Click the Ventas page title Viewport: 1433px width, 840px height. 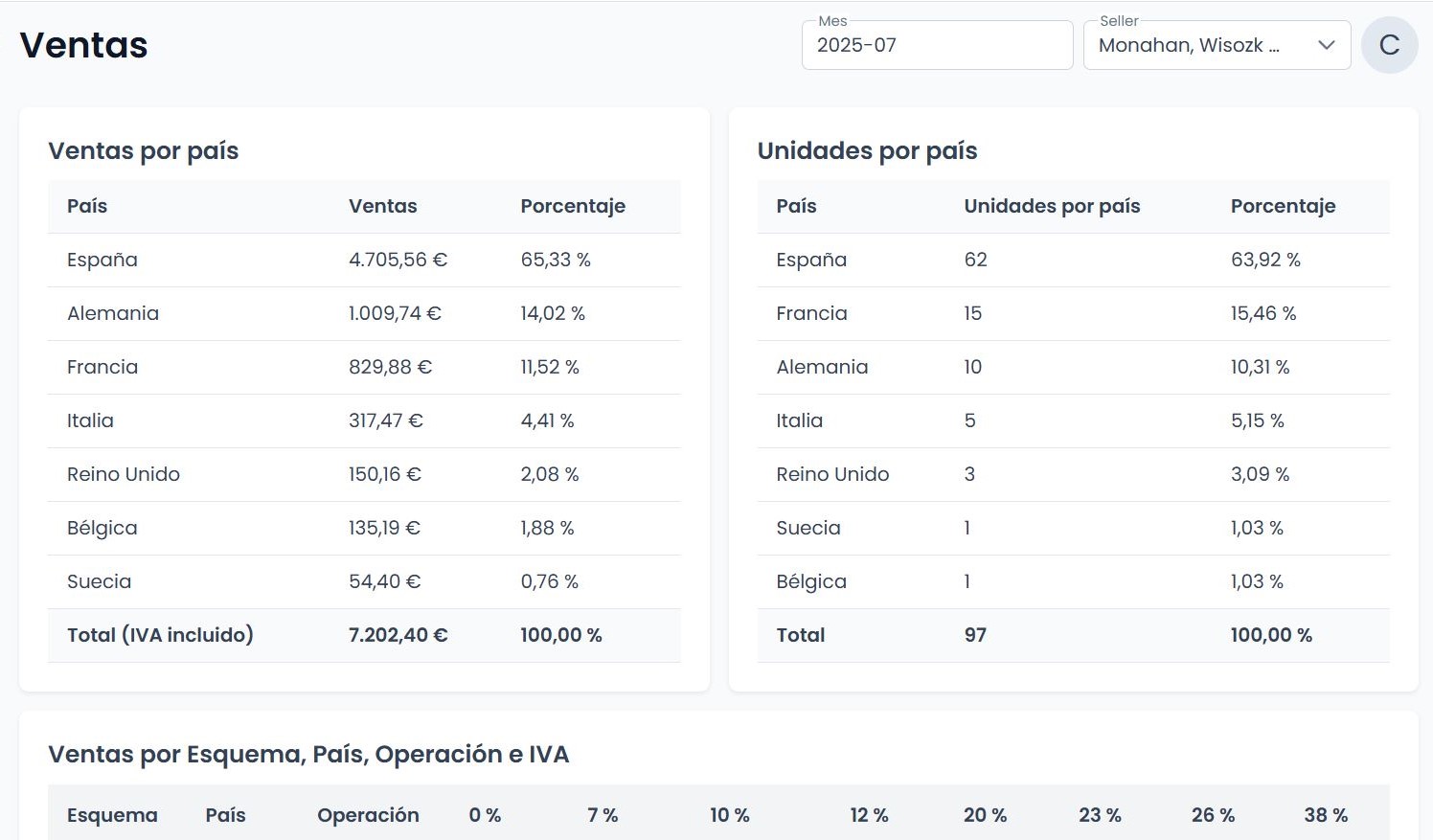point(83,45)
